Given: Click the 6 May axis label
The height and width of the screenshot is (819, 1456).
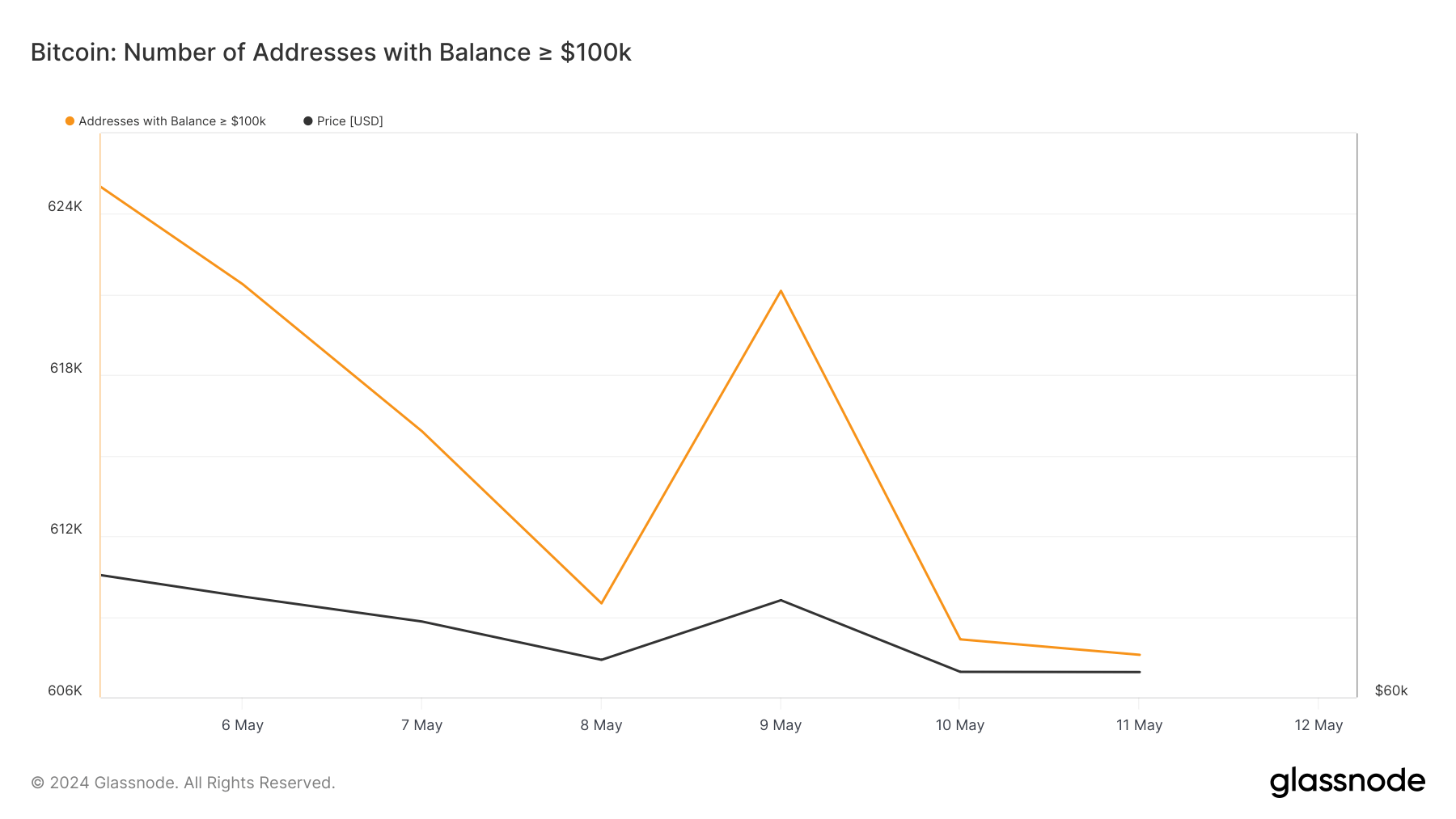Looking at the screenshot, I should (243, 725).
